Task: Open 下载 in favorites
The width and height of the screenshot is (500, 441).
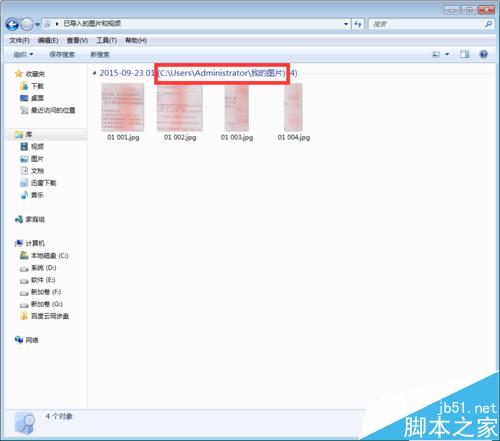Action: pyautogui.click(x=37, y=86)
